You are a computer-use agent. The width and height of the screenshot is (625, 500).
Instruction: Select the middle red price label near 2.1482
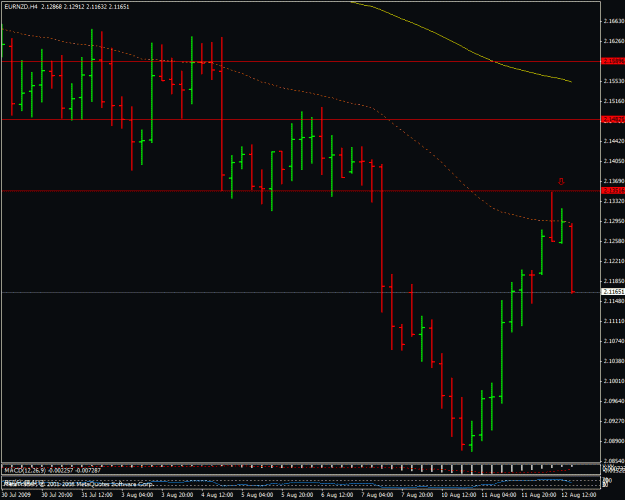click(613, 119)
